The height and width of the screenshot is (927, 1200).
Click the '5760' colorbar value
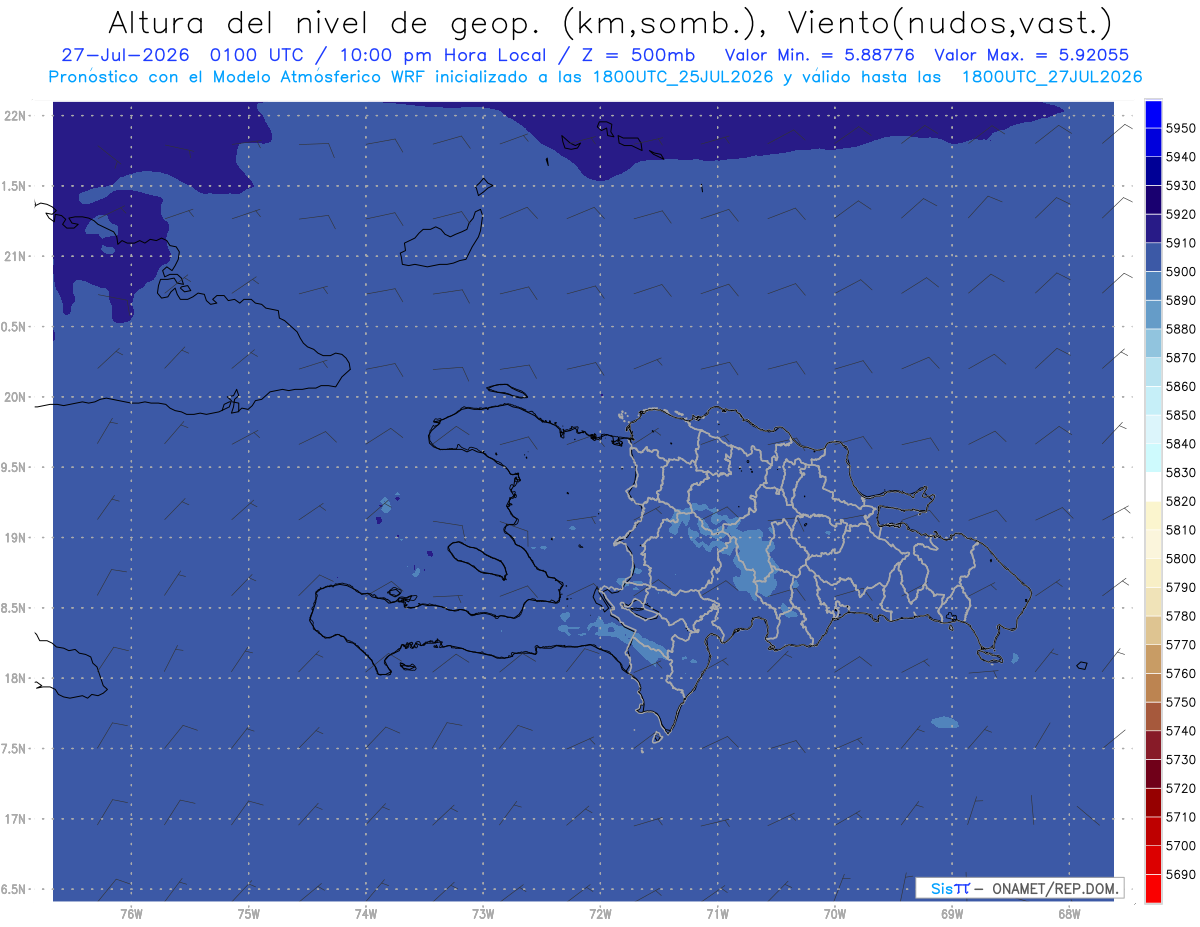pyautogui.click(x=1181, y=673)
